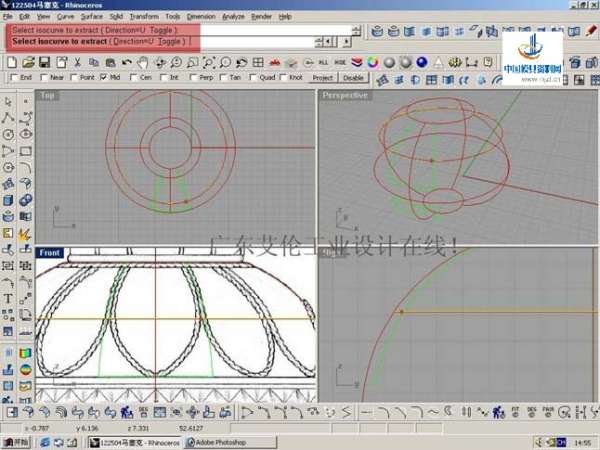Select the Text tool T icon
600x450 pixels.
click(8, 298)
